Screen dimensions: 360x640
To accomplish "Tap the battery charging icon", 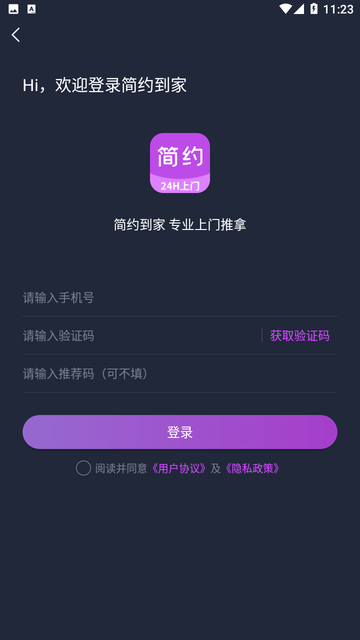I will point(313,9).
